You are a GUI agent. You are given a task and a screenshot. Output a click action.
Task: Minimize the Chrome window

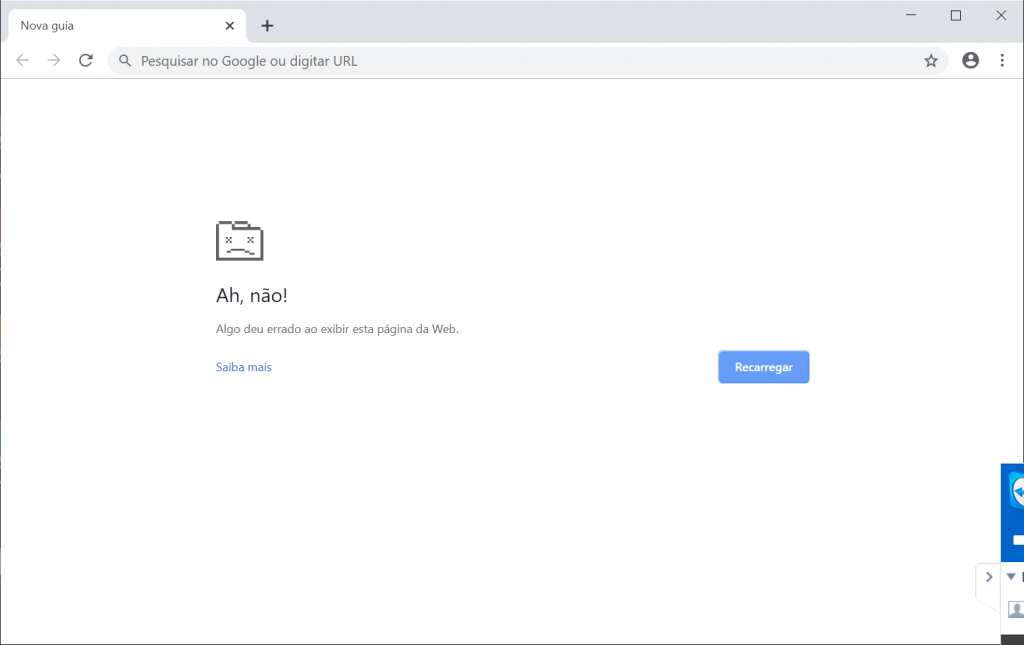[911, 15]
